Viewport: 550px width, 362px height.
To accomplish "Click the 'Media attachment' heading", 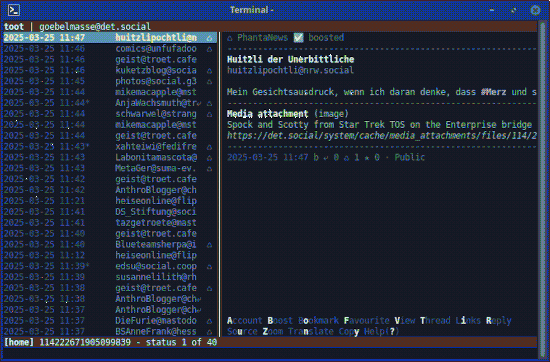I will (268, 114).
